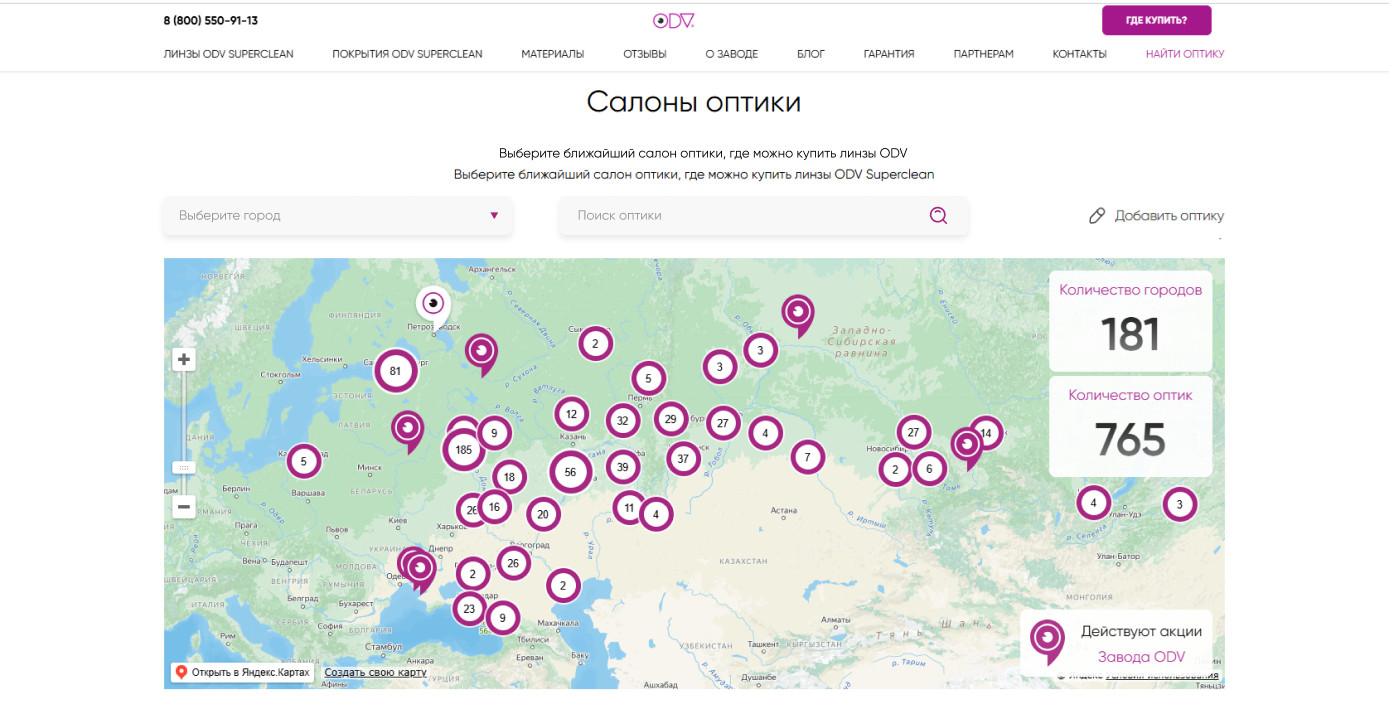Viewport: 1389px width, 714px height.
Task: Open Линзы ODV Superclean menu
Action: [229, 54]
